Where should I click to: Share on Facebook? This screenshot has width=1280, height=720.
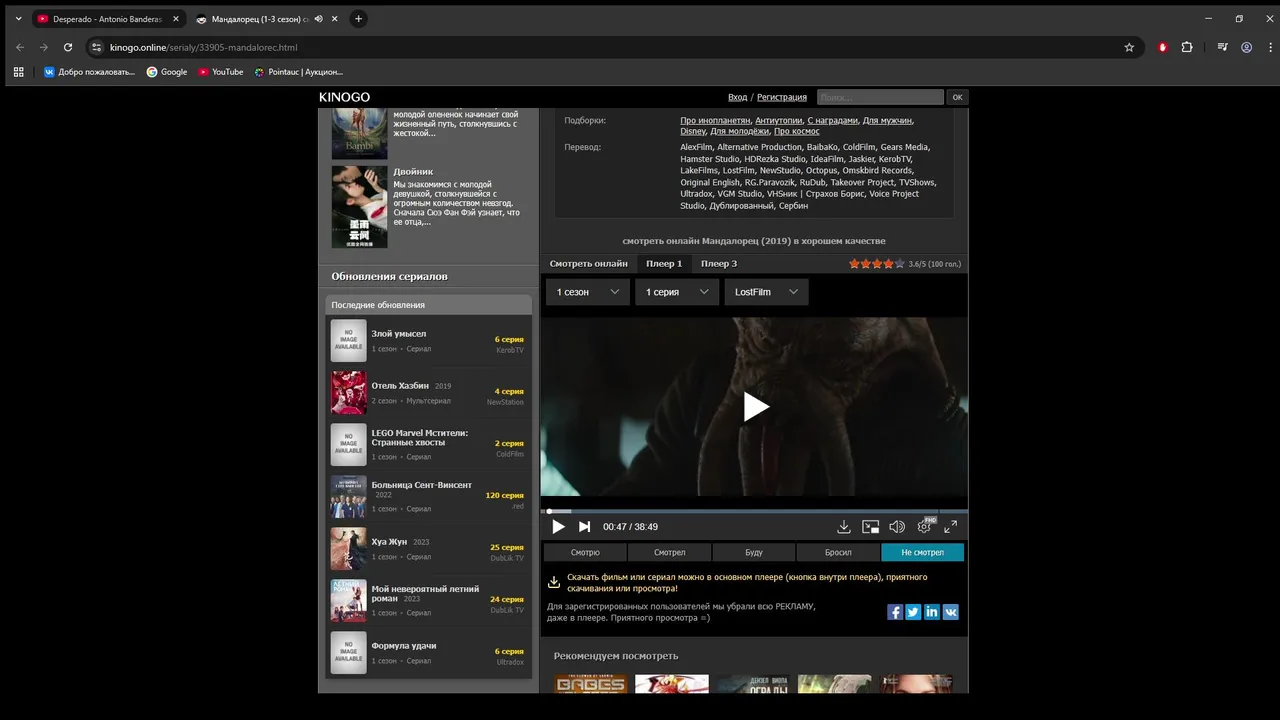[895, 612]
